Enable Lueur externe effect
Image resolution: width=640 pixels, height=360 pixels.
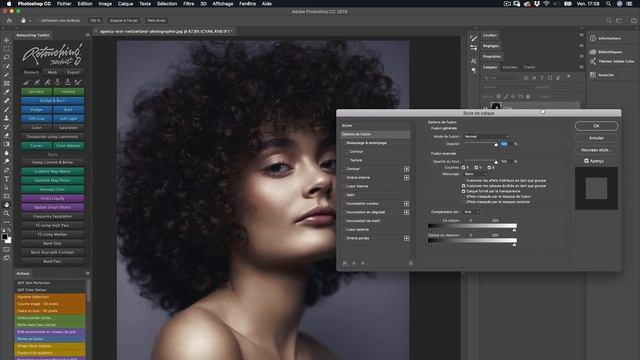tap(344, 229)
